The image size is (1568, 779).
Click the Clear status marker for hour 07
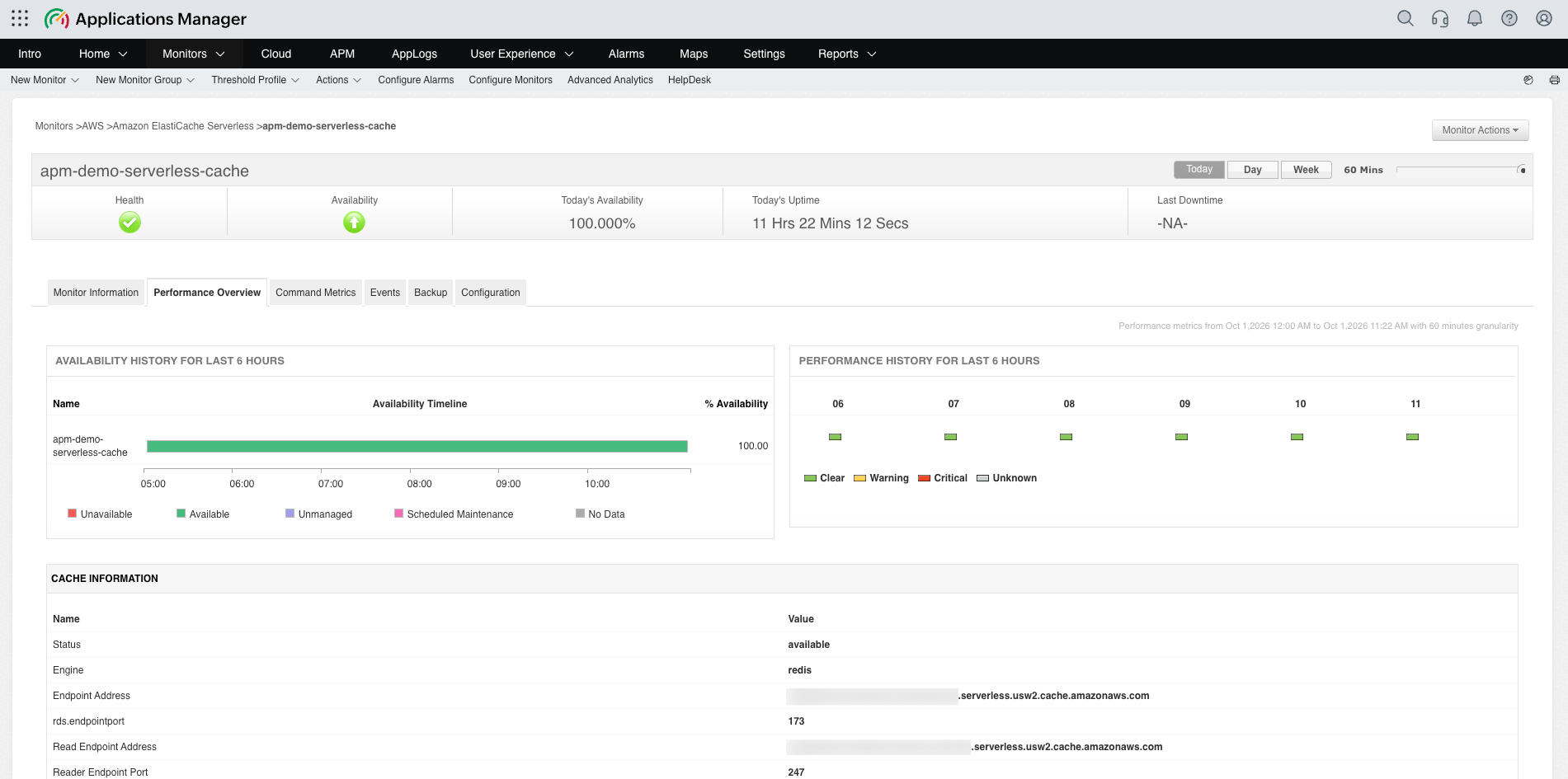point(950,437)
